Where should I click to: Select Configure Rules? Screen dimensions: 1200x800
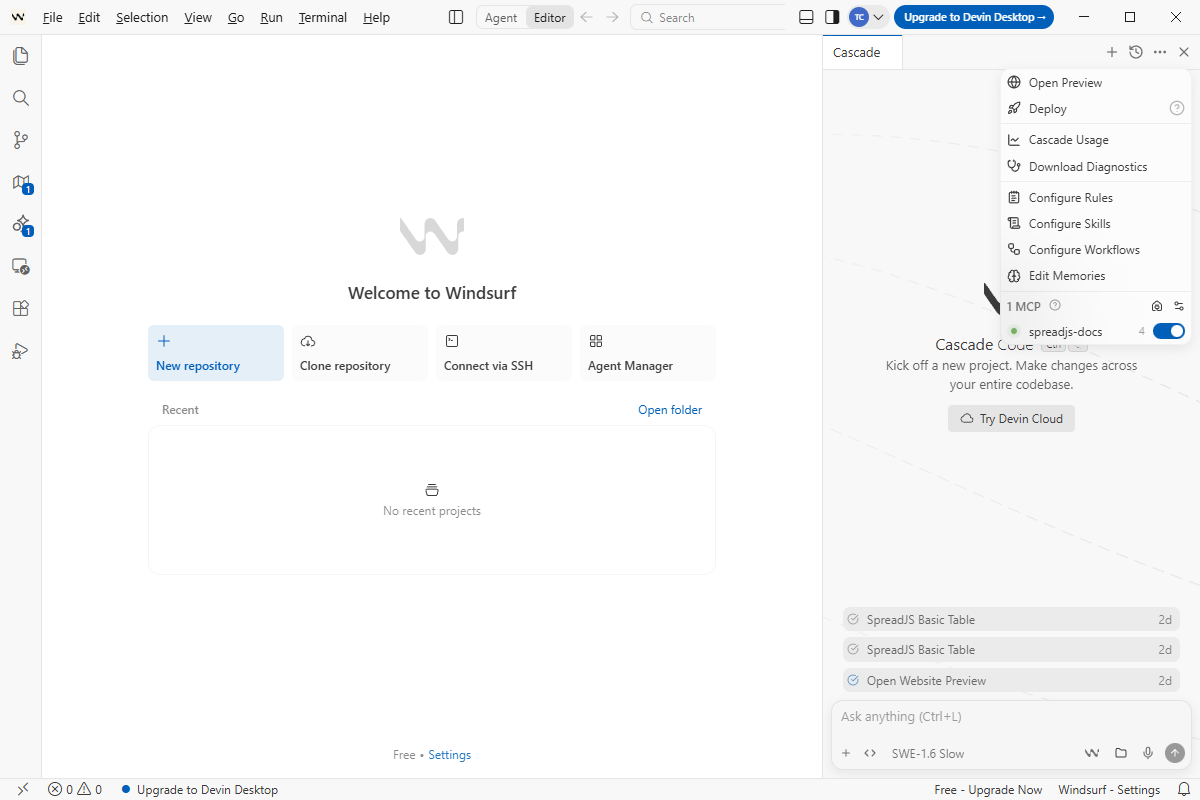tap(1095, 198)
